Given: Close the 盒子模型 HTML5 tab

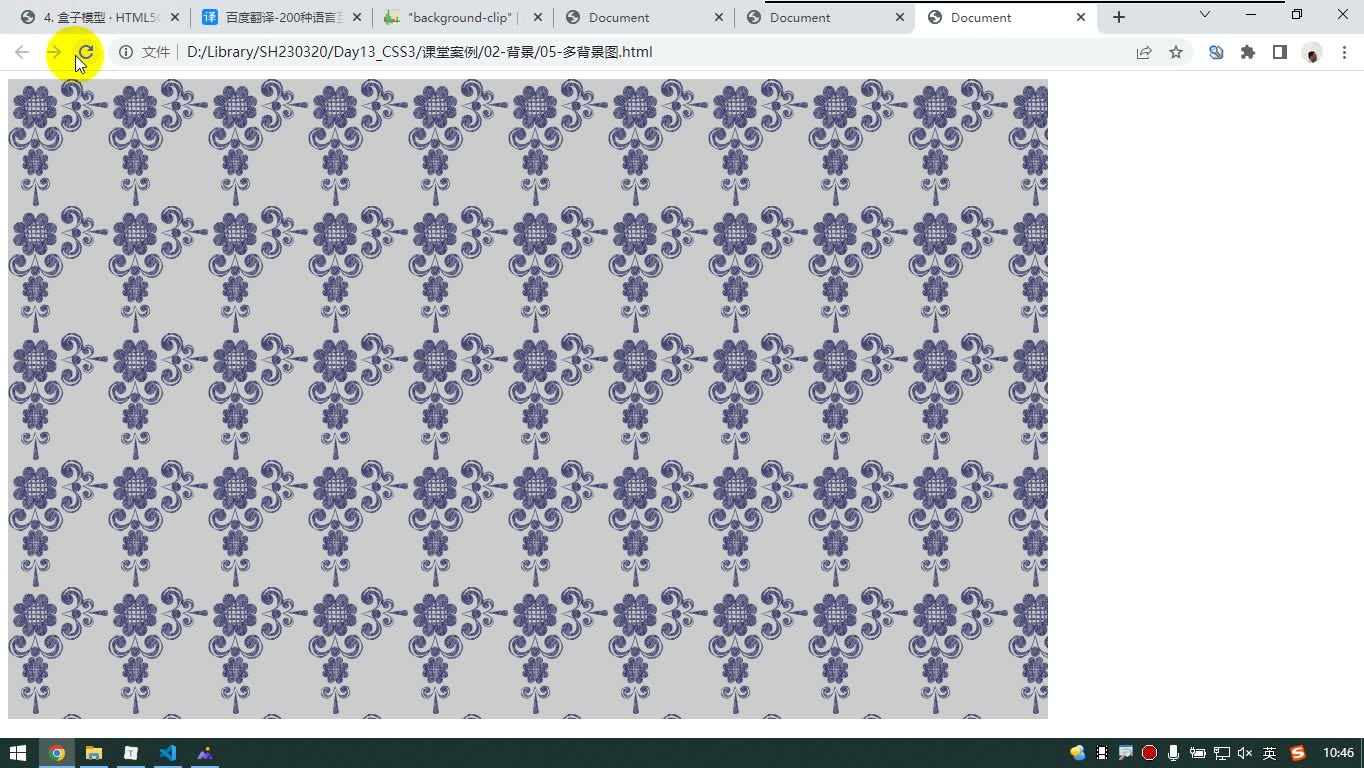Looking at the screenshot, I should pos(176,17).
